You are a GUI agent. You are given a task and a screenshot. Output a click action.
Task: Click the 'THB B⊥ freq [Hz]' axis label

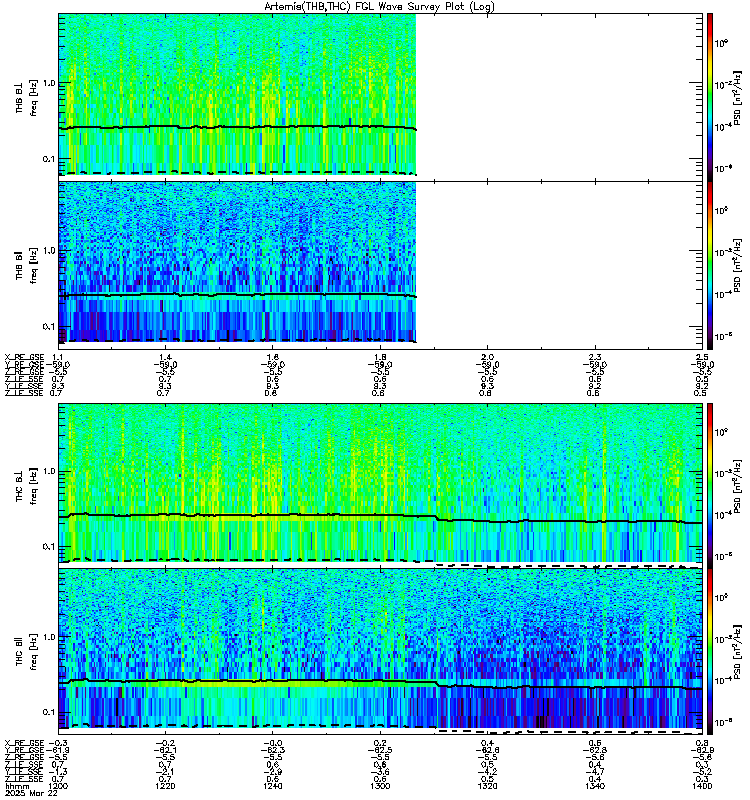pos(27,97)
